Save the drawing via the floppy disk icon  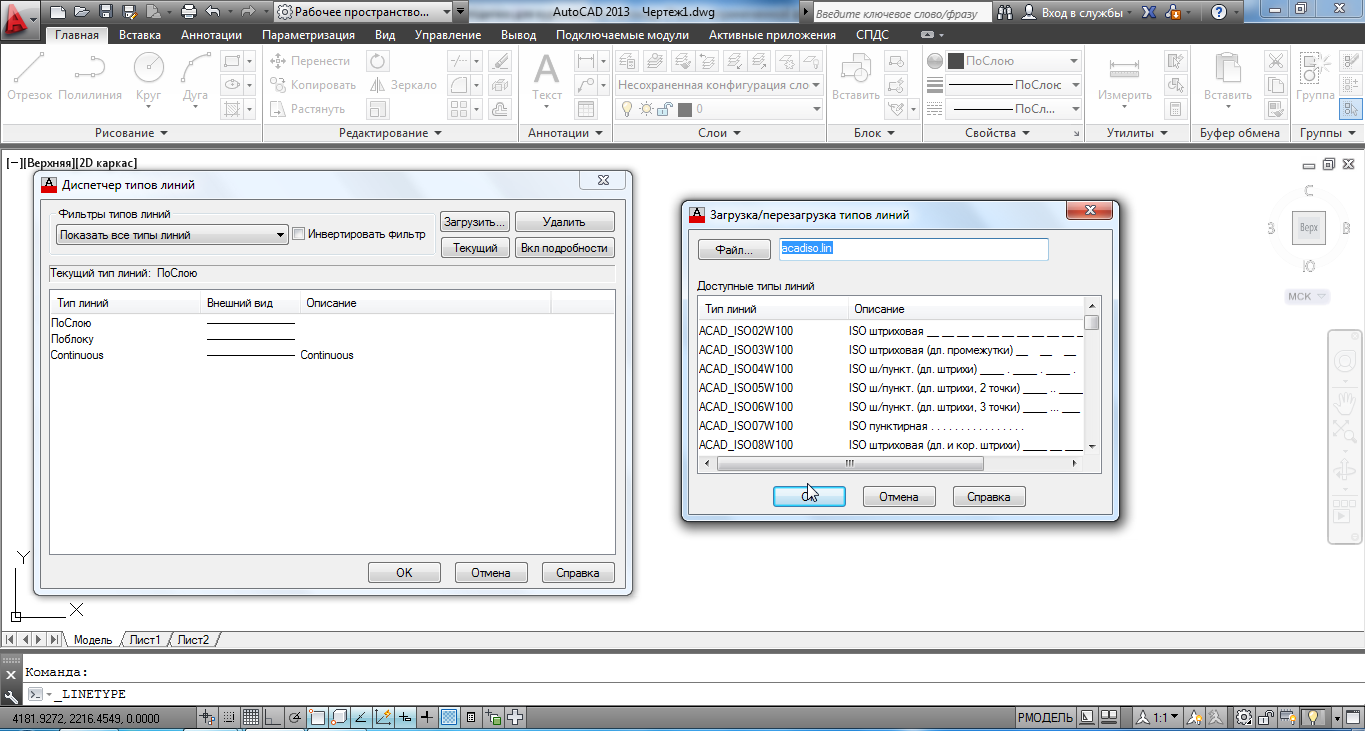pos(105,12)
